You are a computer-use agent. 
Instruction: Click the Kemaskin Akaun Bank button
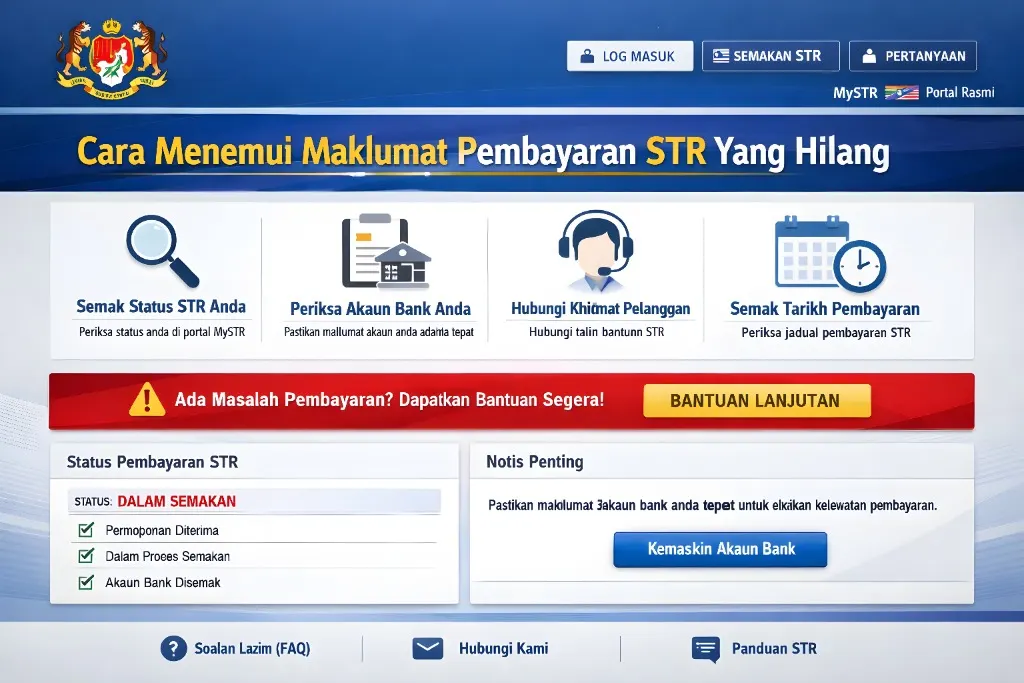(x=719, y=549)
